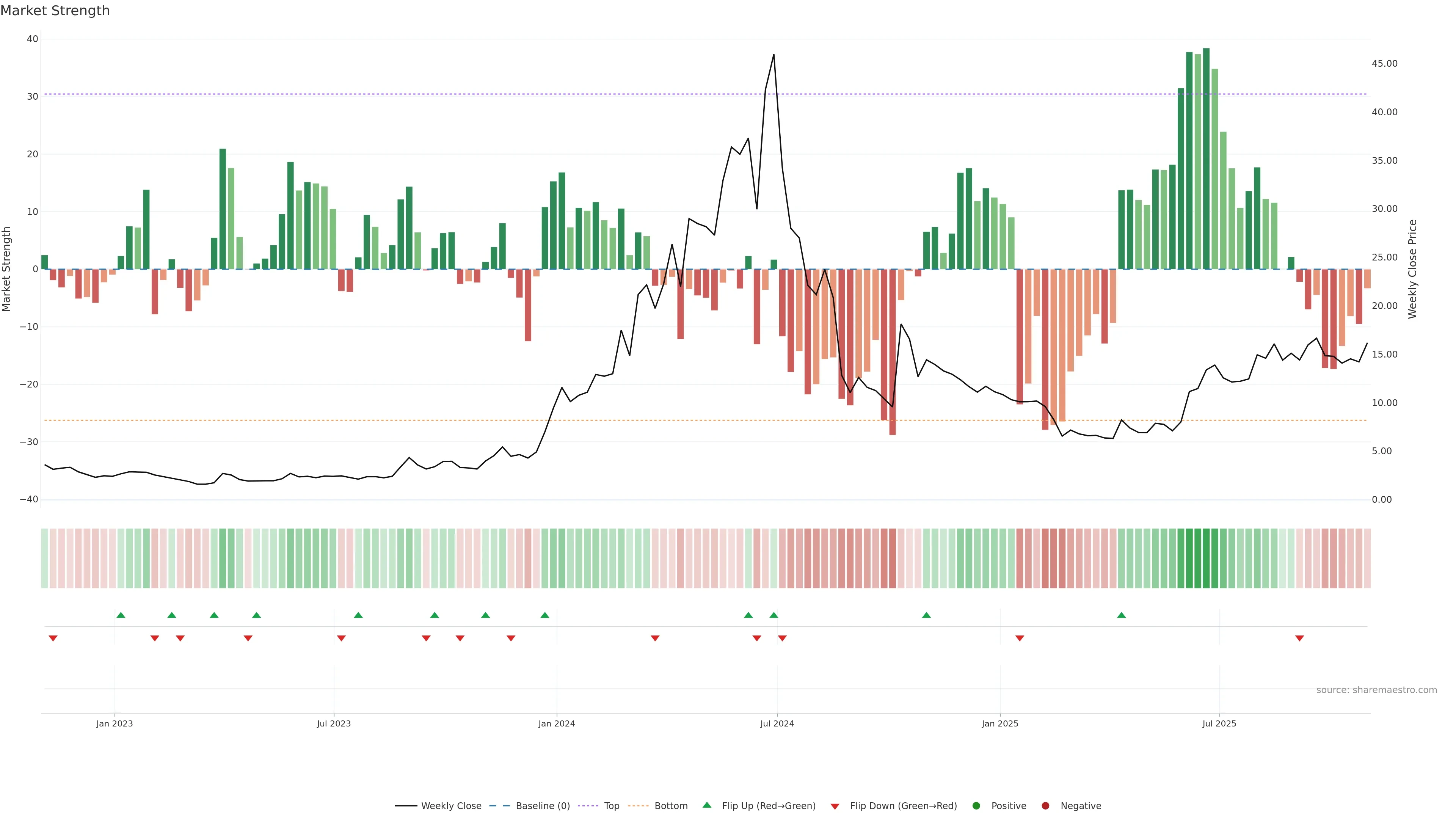Click the weekly close price peak point
Screen dimensions: 1456x819
[773, 55]
